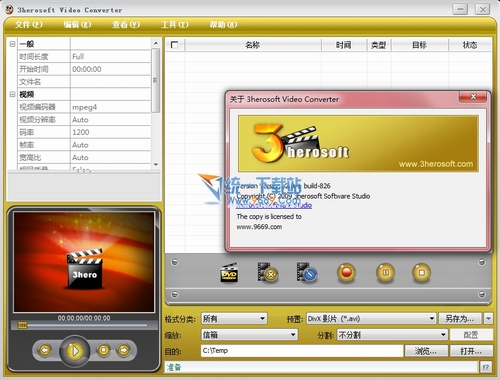
Task: Go to previous frame in preview player
Action: pyautogui.click(x=45, y=350)
